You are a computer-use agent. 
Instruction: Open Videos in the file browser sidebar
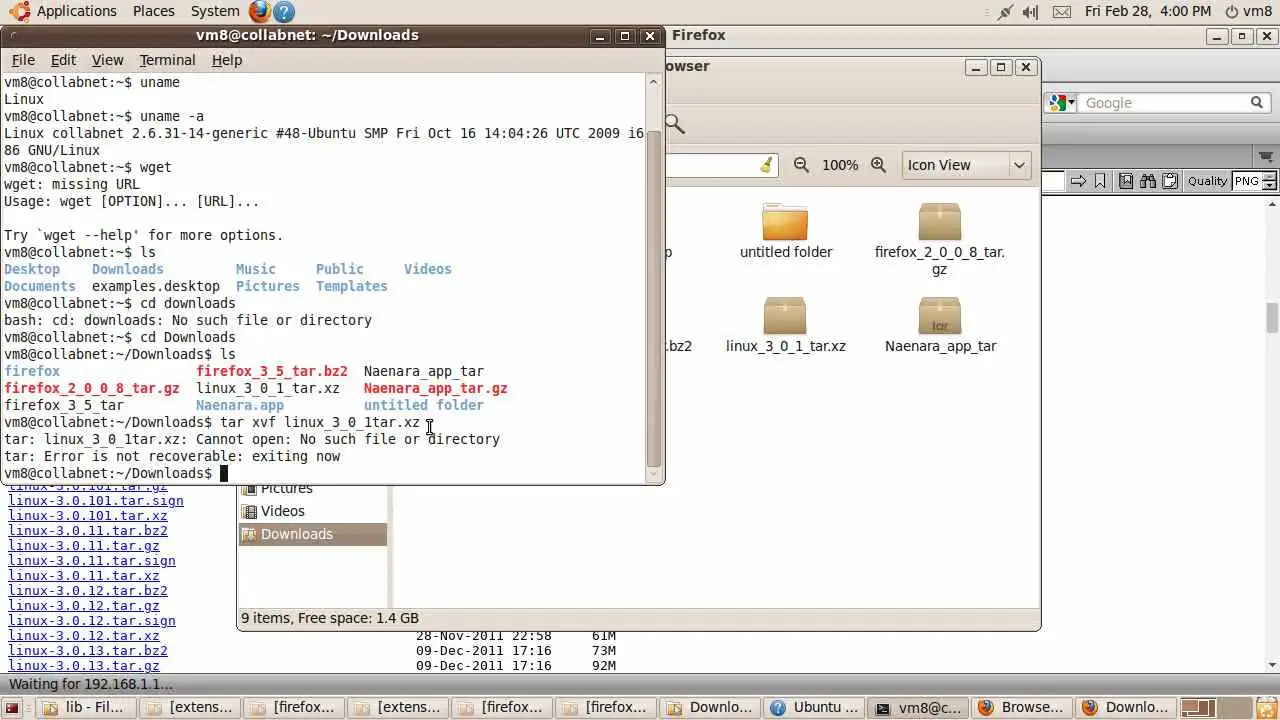(x=282, y=511)
